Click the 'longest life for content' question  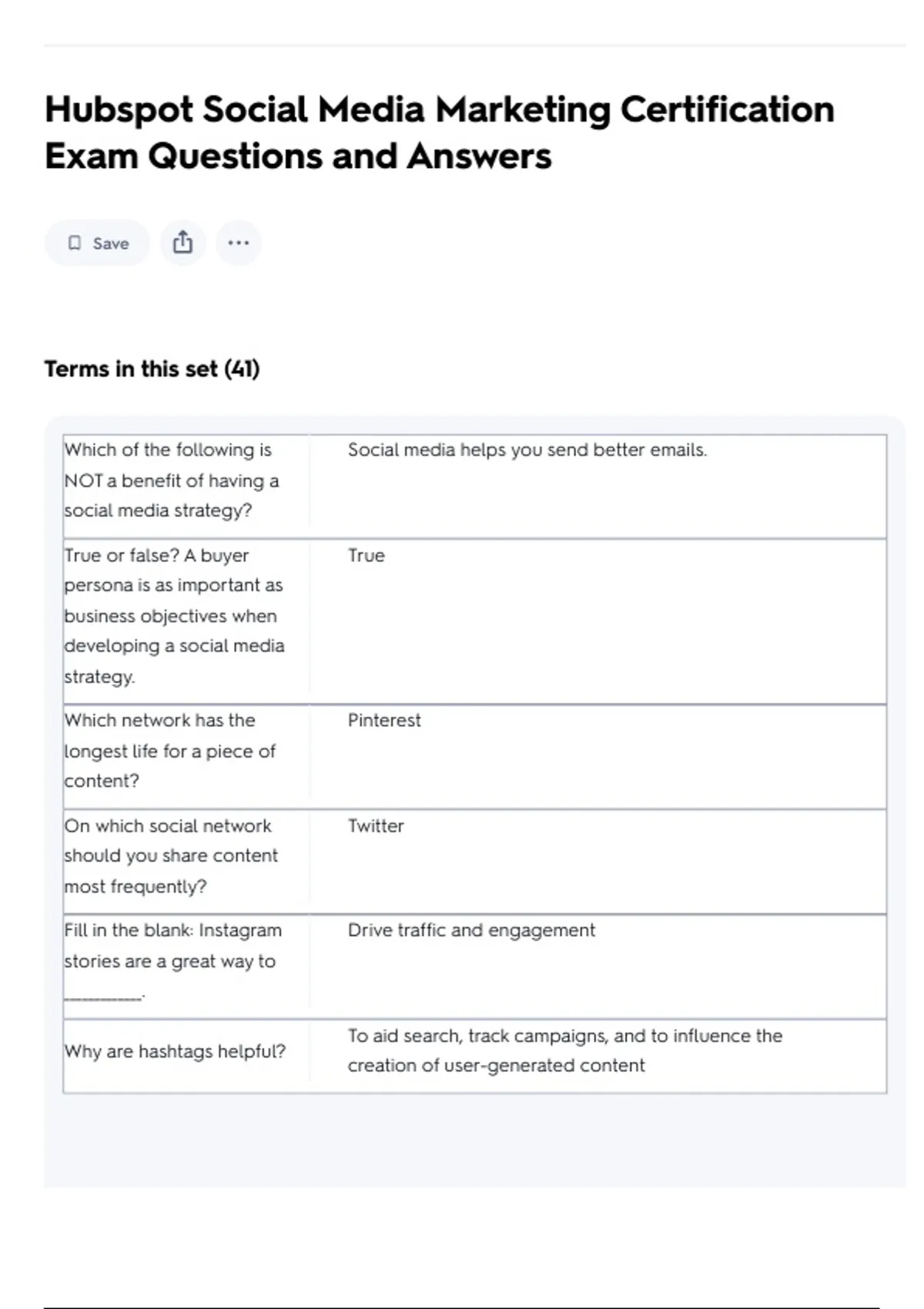point(170,751)
